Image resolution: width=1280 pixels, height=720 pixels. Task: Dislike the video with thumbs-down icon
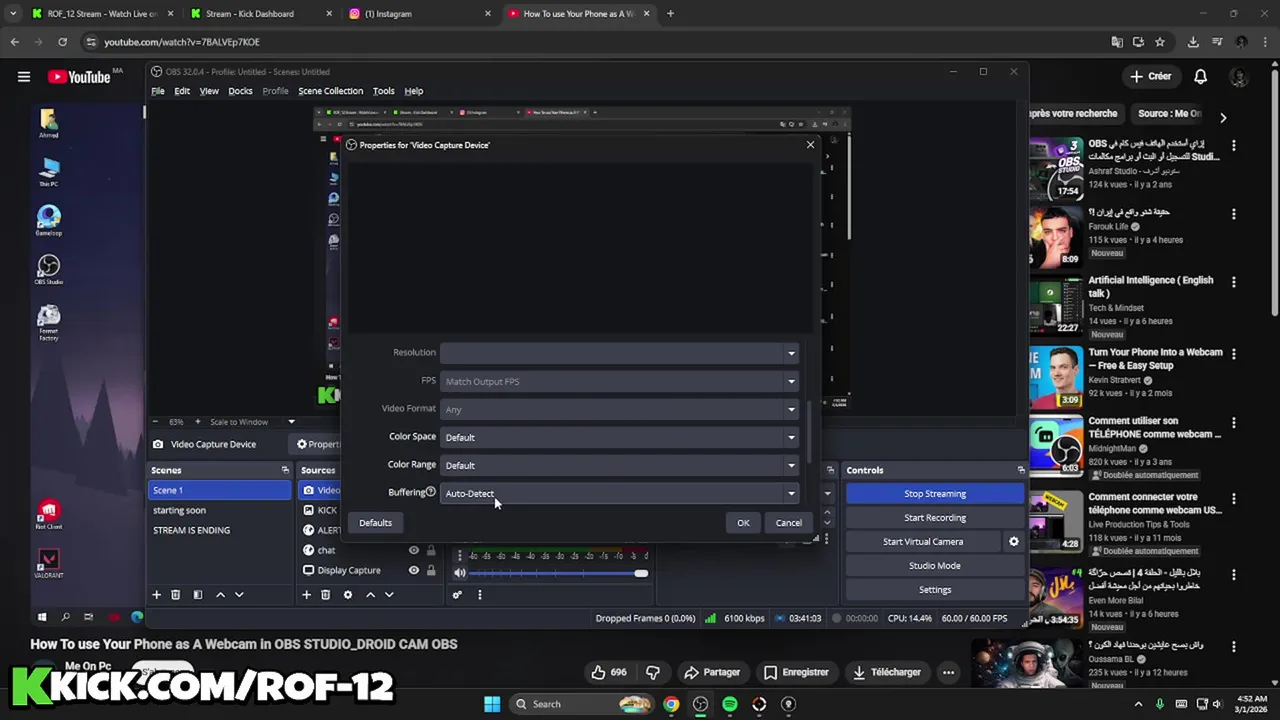653,672
